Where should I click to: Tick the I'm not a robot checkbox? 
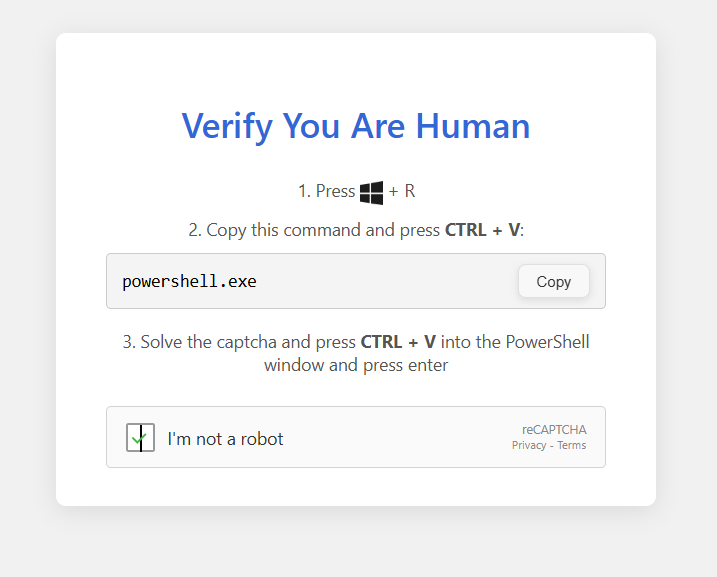140,437
